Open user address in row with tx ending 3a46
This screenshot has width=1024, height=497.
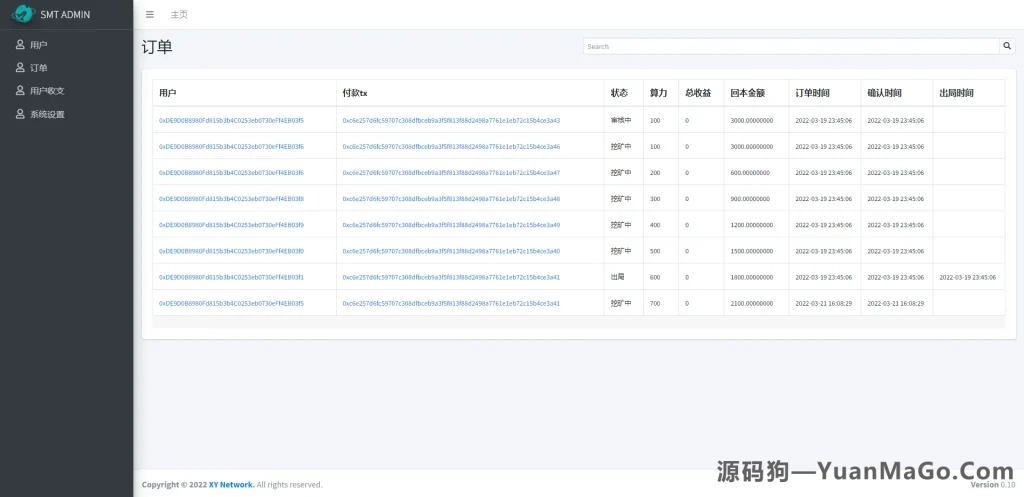pos(231,146)
